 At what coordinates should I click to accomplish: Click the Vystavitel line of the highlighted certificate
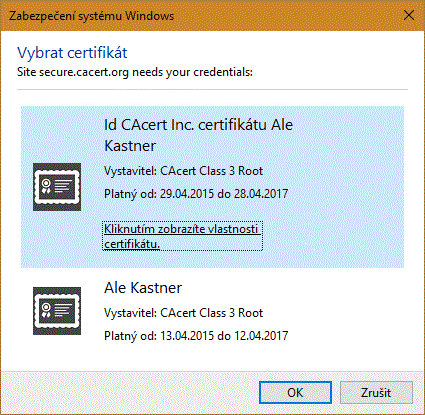pyautogui.click(x=184, y=171)
